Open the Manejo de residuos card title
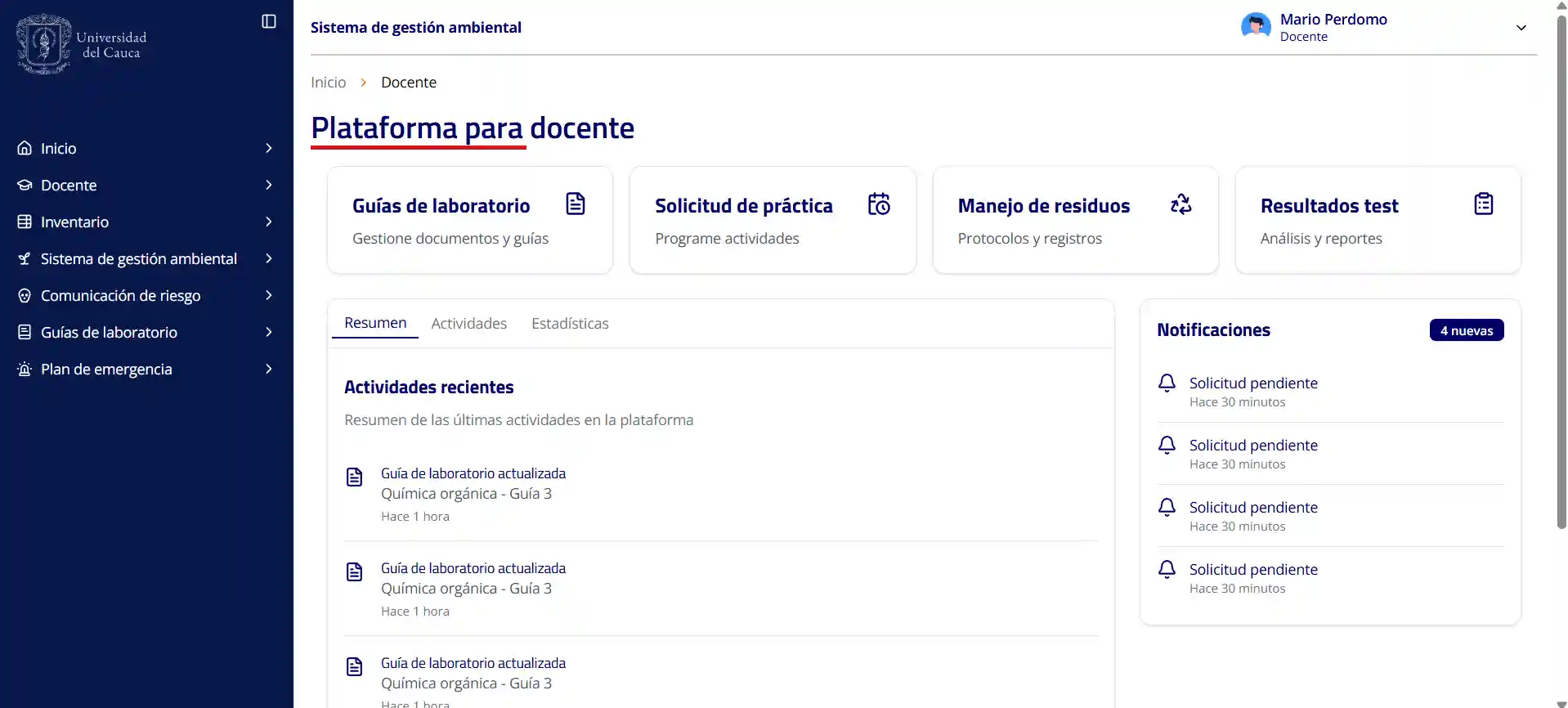The width and height of the screenshot is (1568, 708). [x=1044, y=206]
